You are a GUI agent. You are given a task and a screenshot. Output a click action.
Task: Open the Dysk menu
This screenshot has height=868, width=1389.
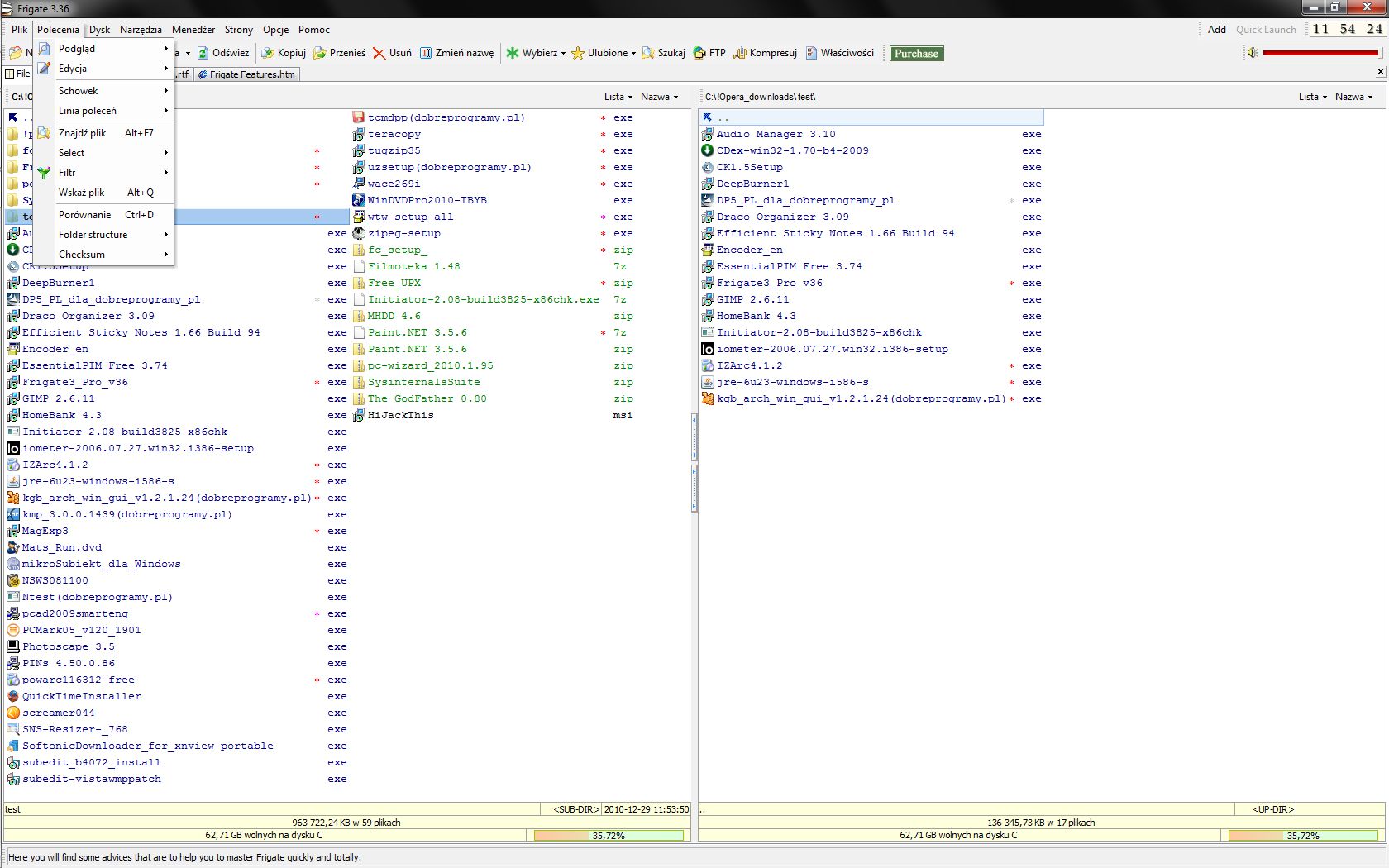coord(100,30)
